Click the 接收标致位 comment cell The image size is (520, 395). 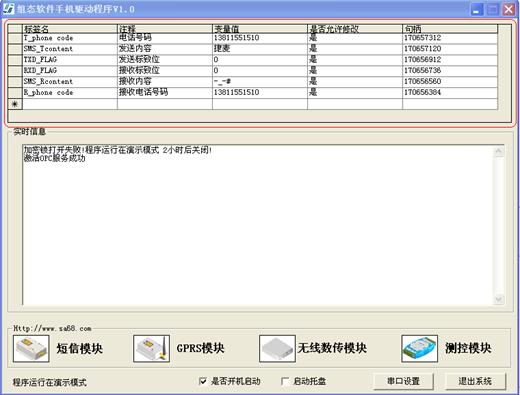[165, 71]
